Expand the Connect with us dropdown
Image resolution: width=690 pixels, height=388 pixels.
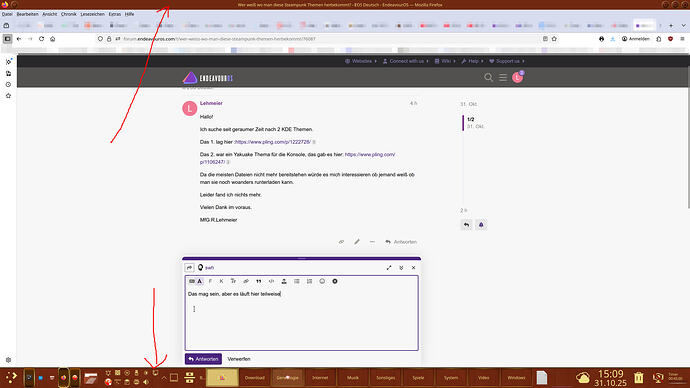coord(405,61)
